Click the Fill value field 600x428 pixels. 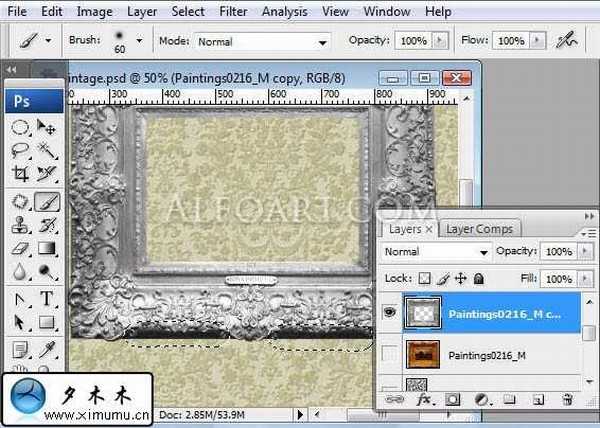pyautogui.click(x=559, y=279)
